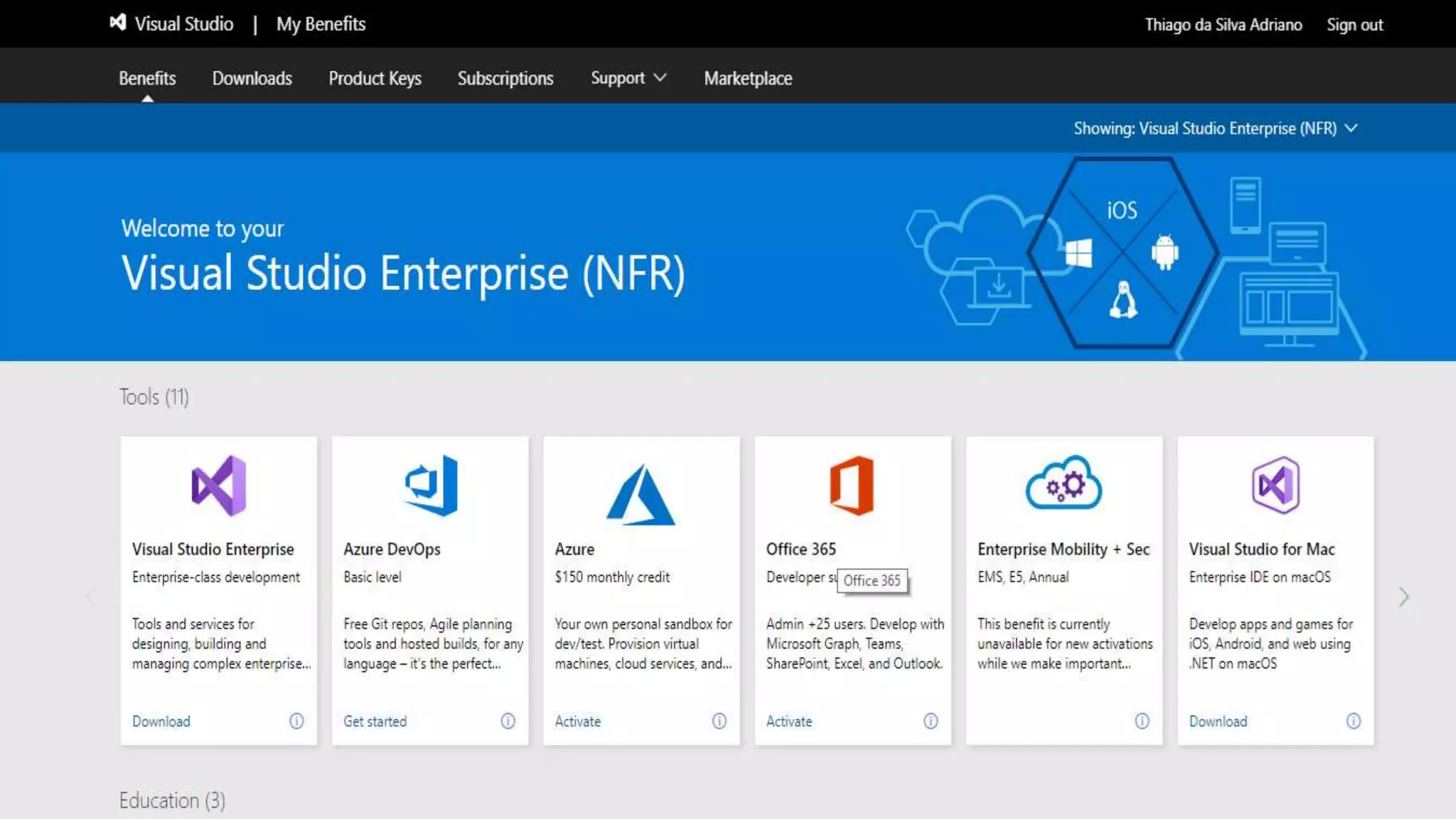This screenshot has height=819, width=1456.
Task: Open info icon on Azure card
Action: coord(719,721)
